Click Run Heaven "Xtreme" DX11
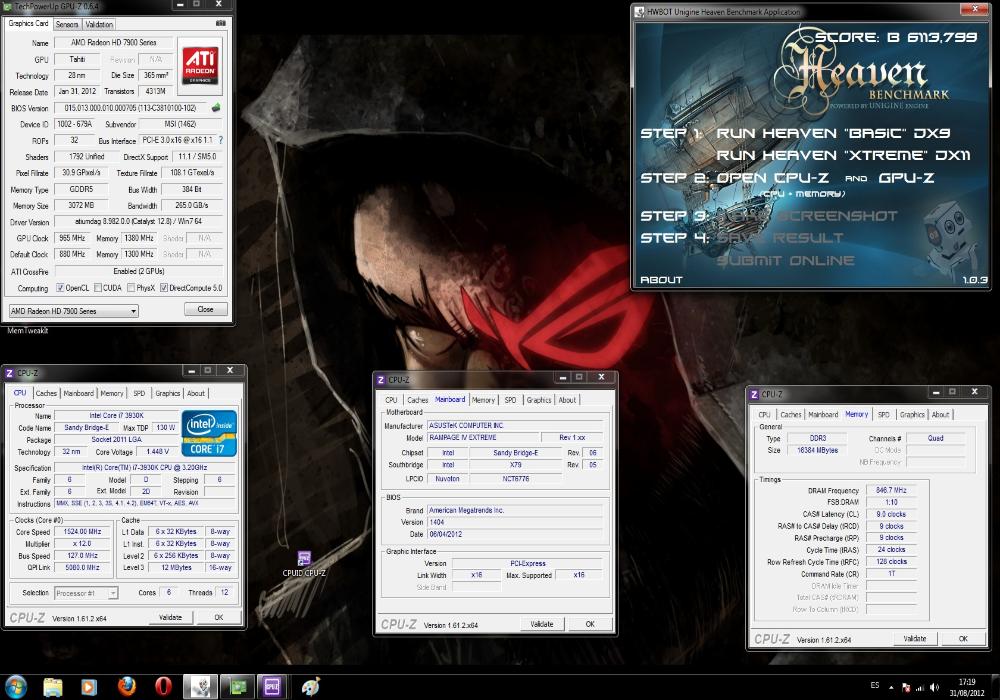 [843, 156]
